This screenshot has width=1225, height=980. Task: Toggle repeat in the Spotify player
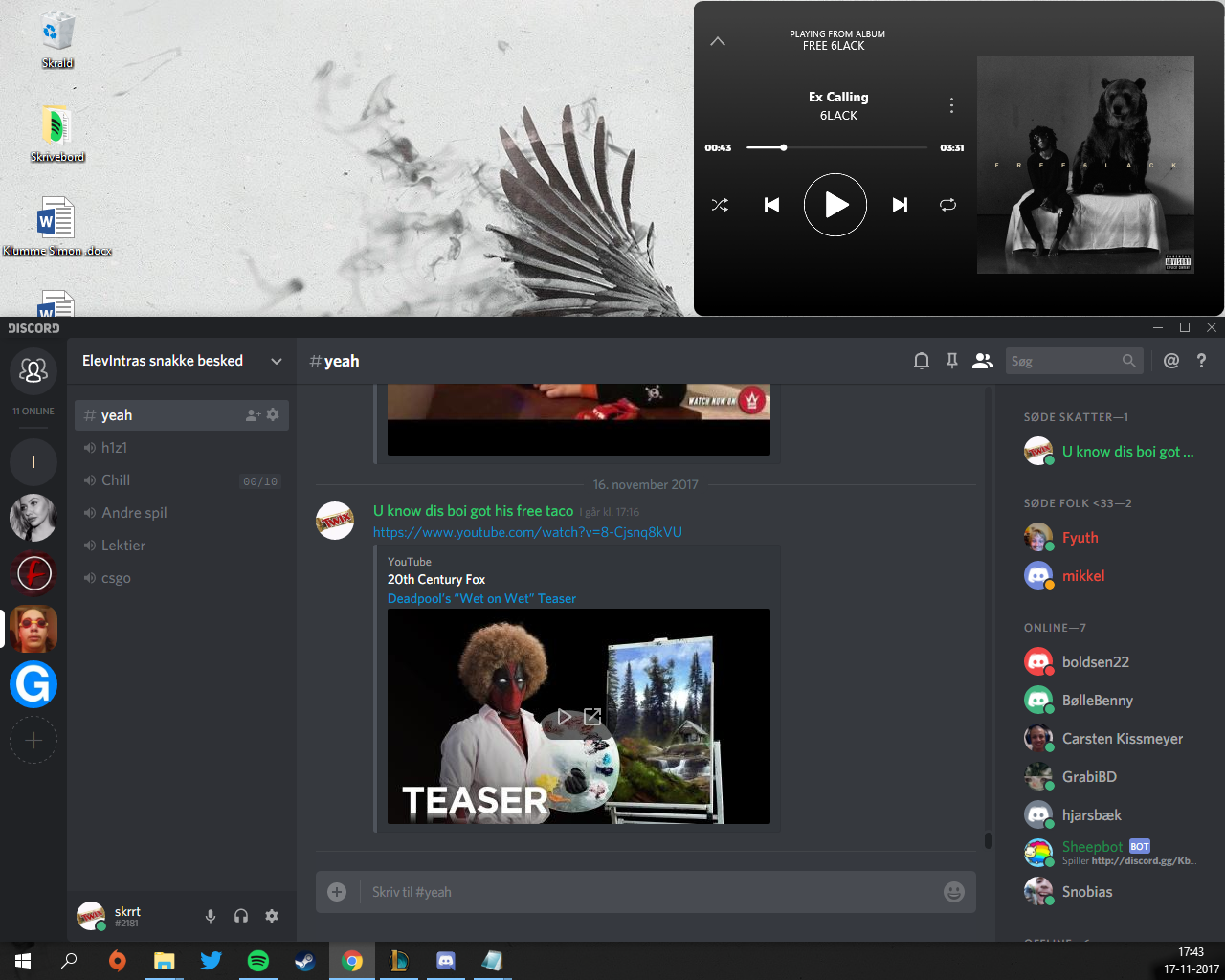[x=947, y=205]
